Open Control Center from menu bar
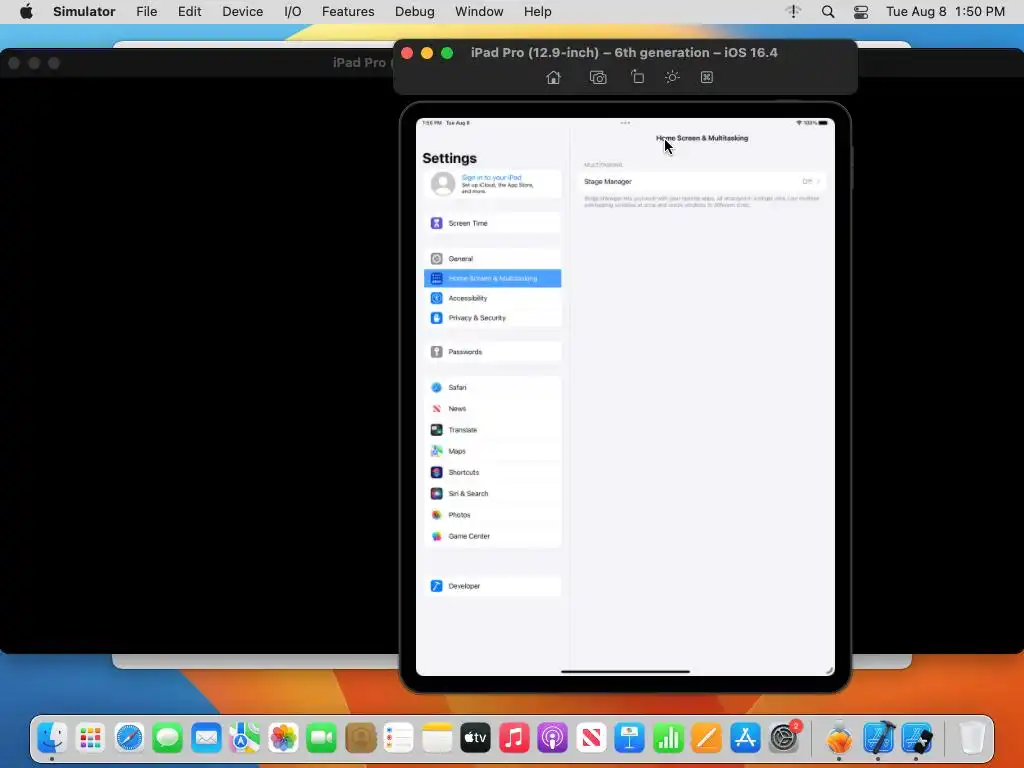This screenshot has height=768, width=1024. [861, 12]
